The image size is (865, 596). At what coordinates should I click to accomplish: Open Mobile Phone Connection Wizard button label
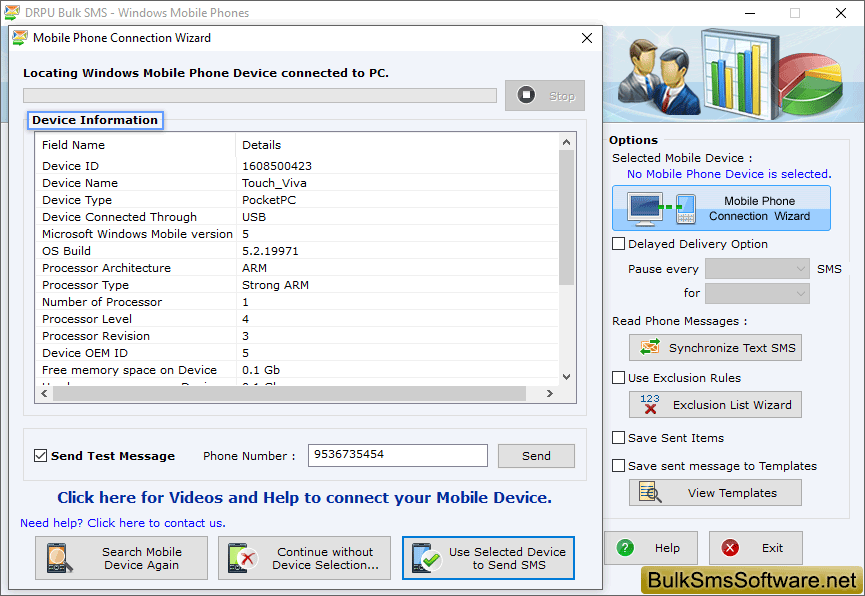click(759, 209)
